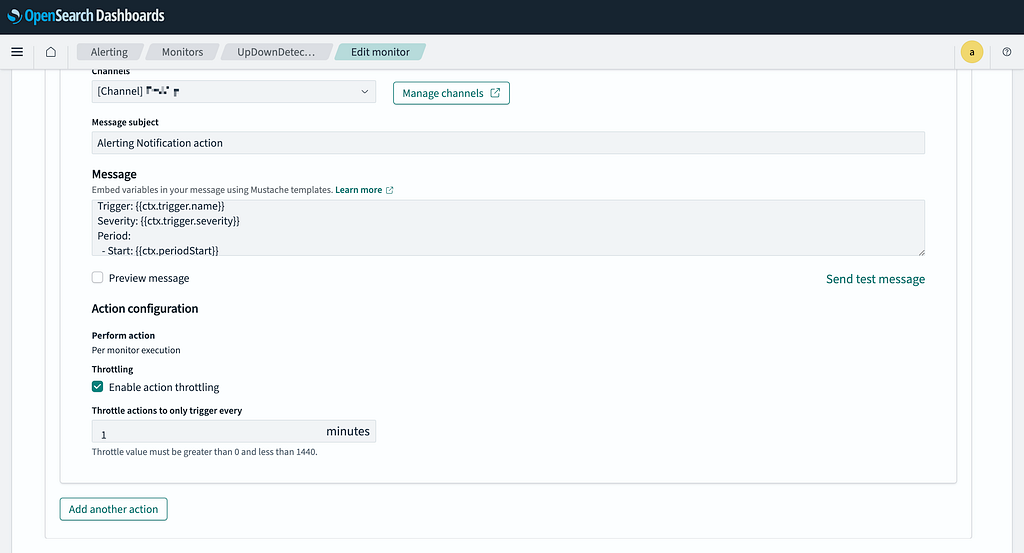Click the Add another action button
1024x553 pixels.
coord(114,509)
